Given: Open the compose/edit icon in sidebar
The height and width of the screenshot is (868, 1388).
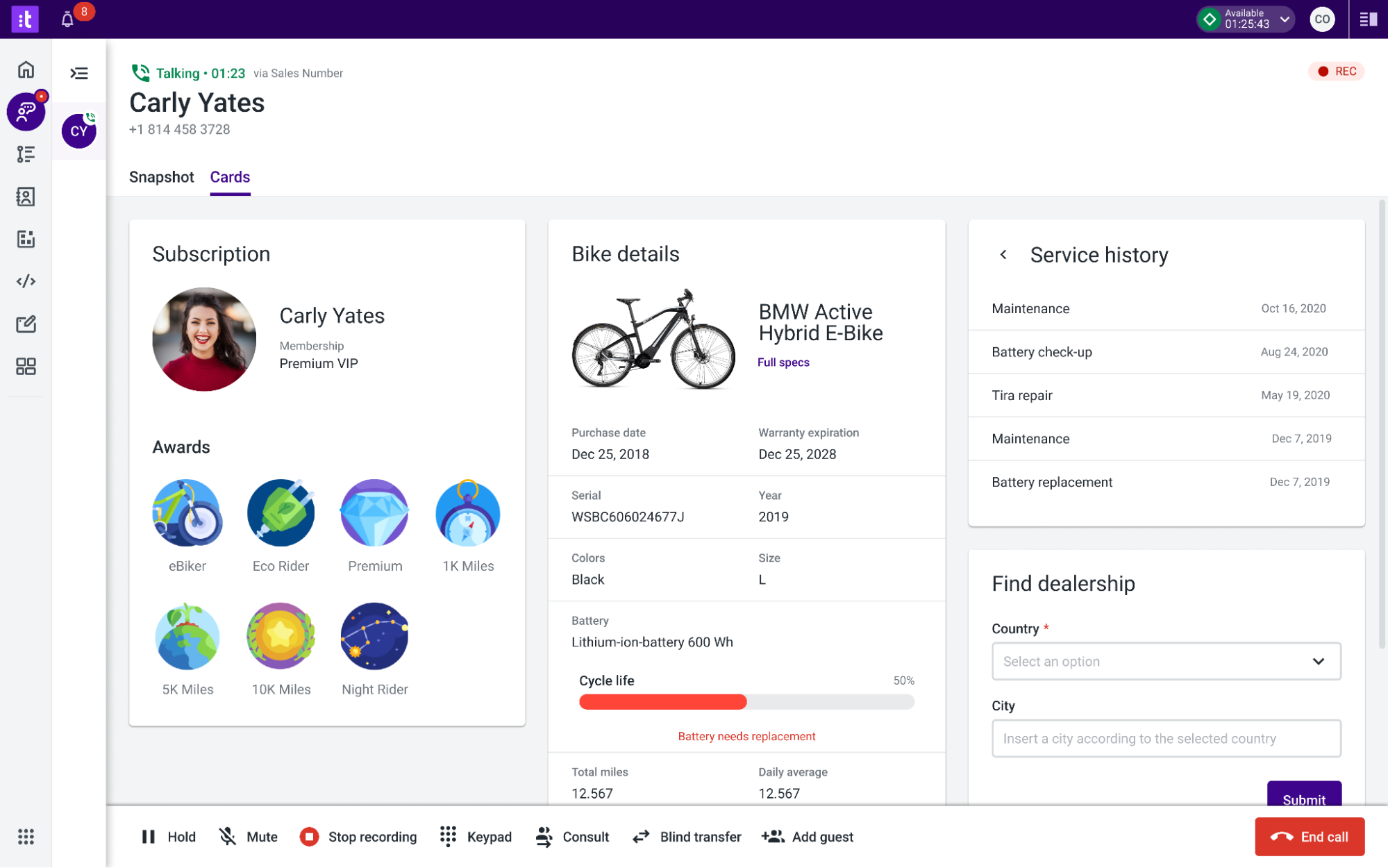Looking at the screenshot, I should coord(26,324).
